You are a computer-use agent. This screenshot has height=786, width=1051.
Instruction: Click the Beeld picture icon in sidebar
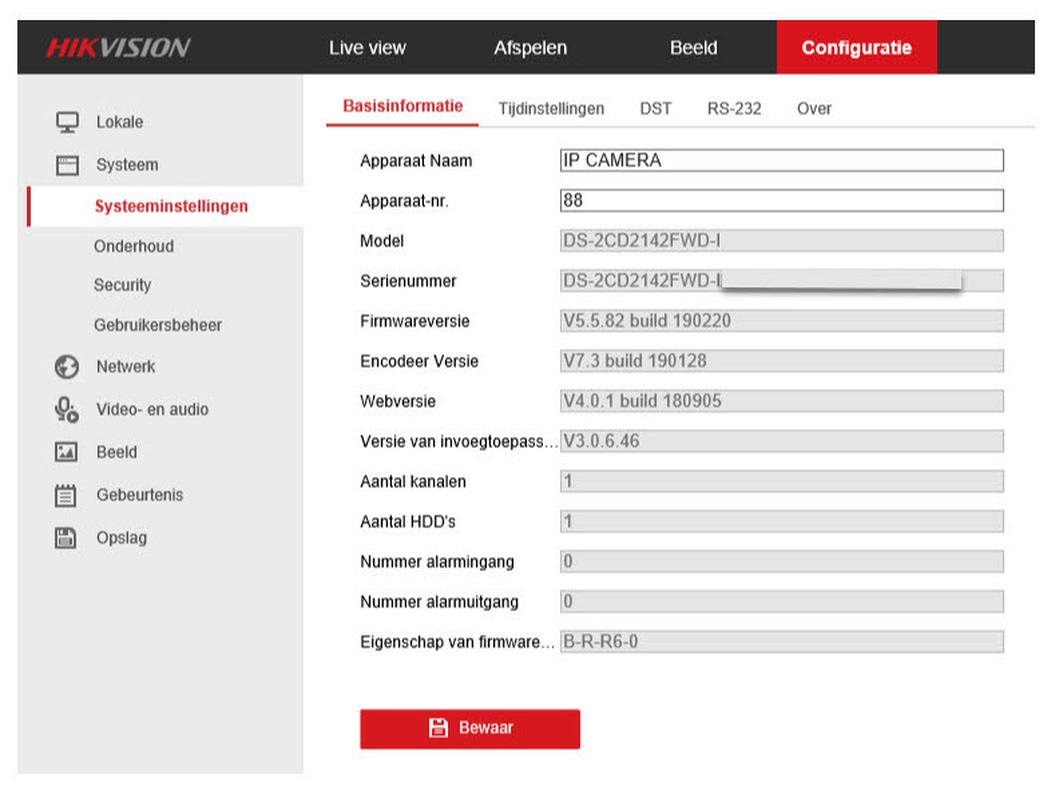coord(66,452)
